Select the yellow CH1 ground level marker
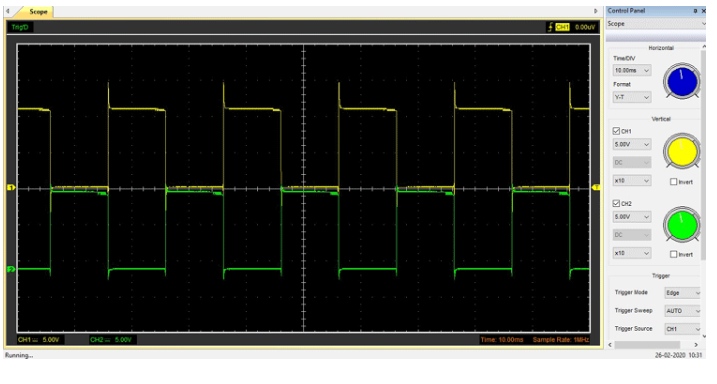This screenshot has width=717, height=384. coord(11,187)
